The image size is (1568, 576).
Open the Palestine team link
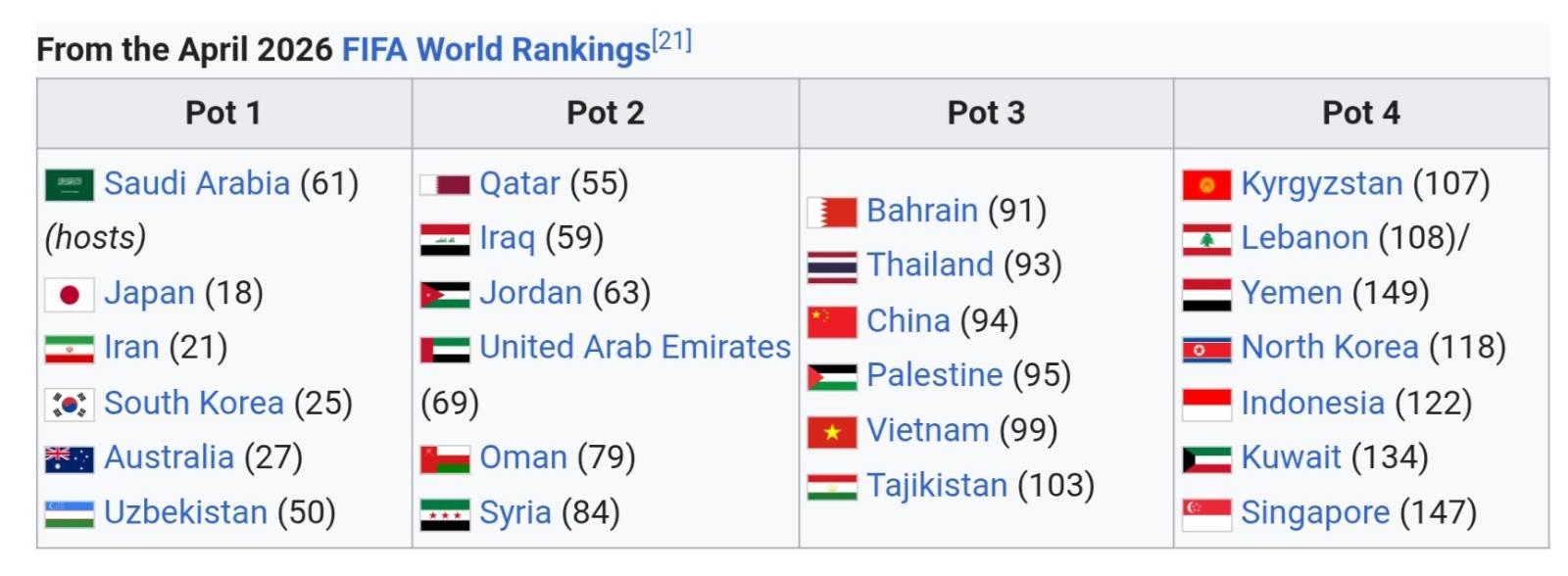(x=934, y=374)
